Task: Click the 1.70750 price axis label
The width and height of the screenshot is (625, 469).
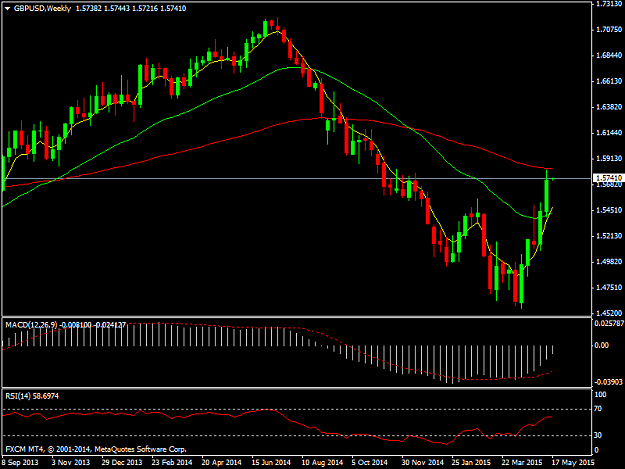Action: coord(609,29)
